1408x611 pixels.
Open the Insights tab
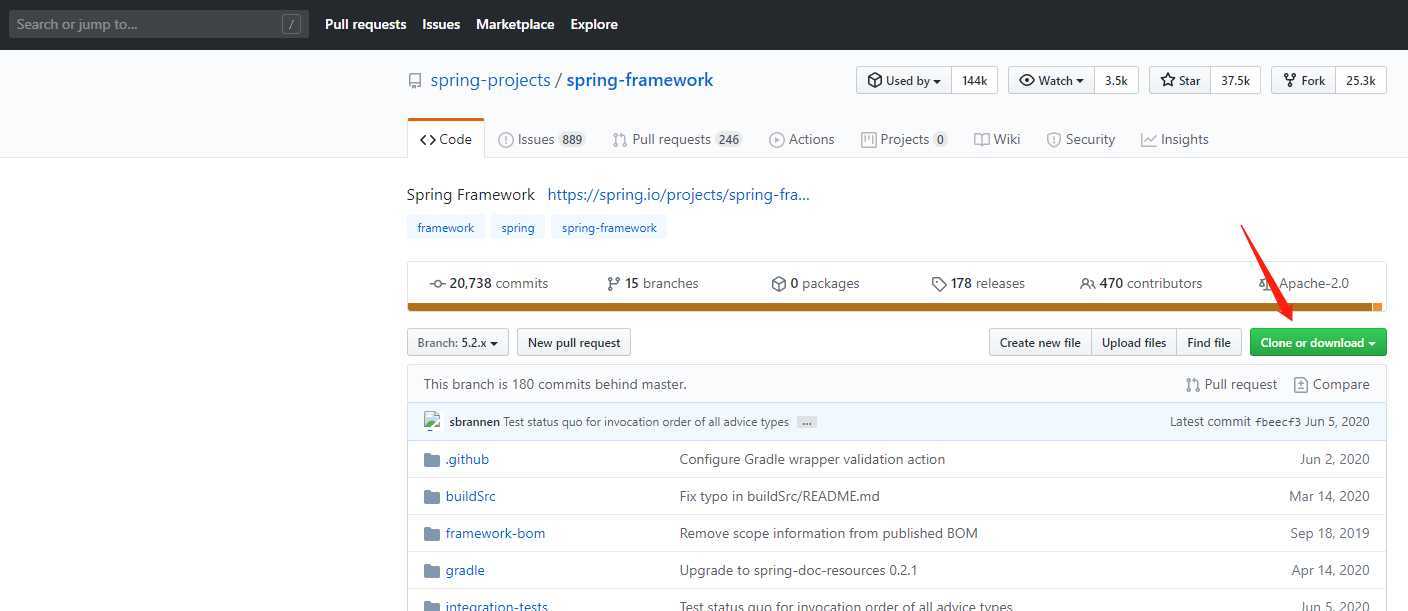tap(1175, 140)
